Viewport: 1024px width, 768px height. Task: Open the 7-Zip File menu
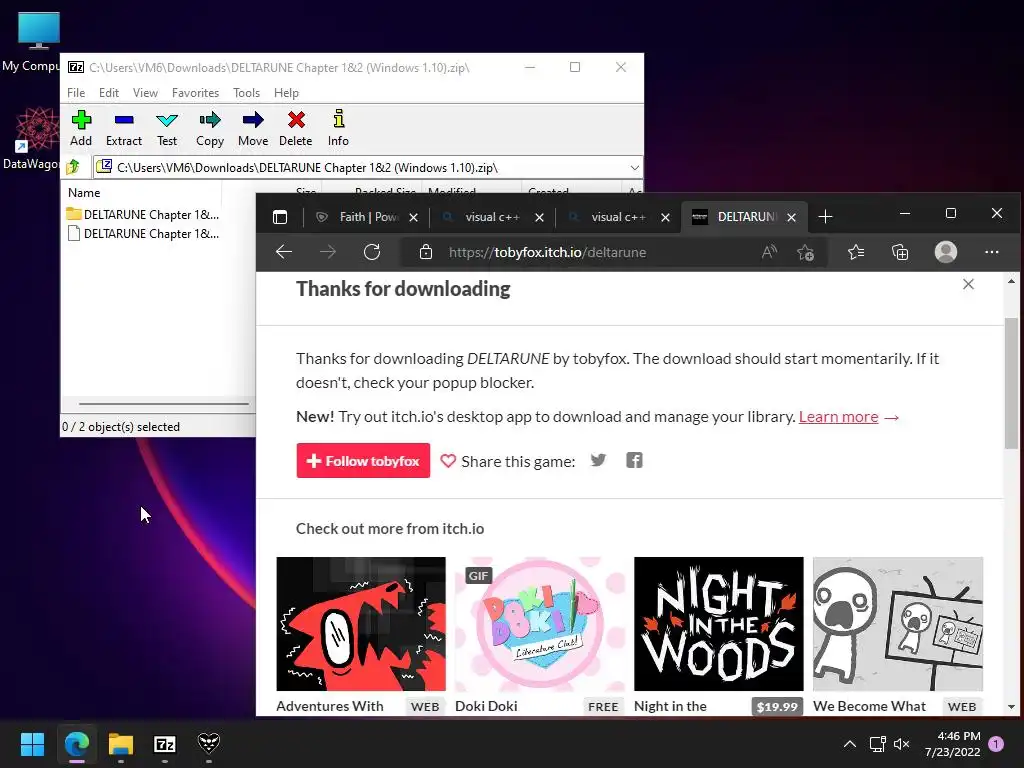point(76,93)
